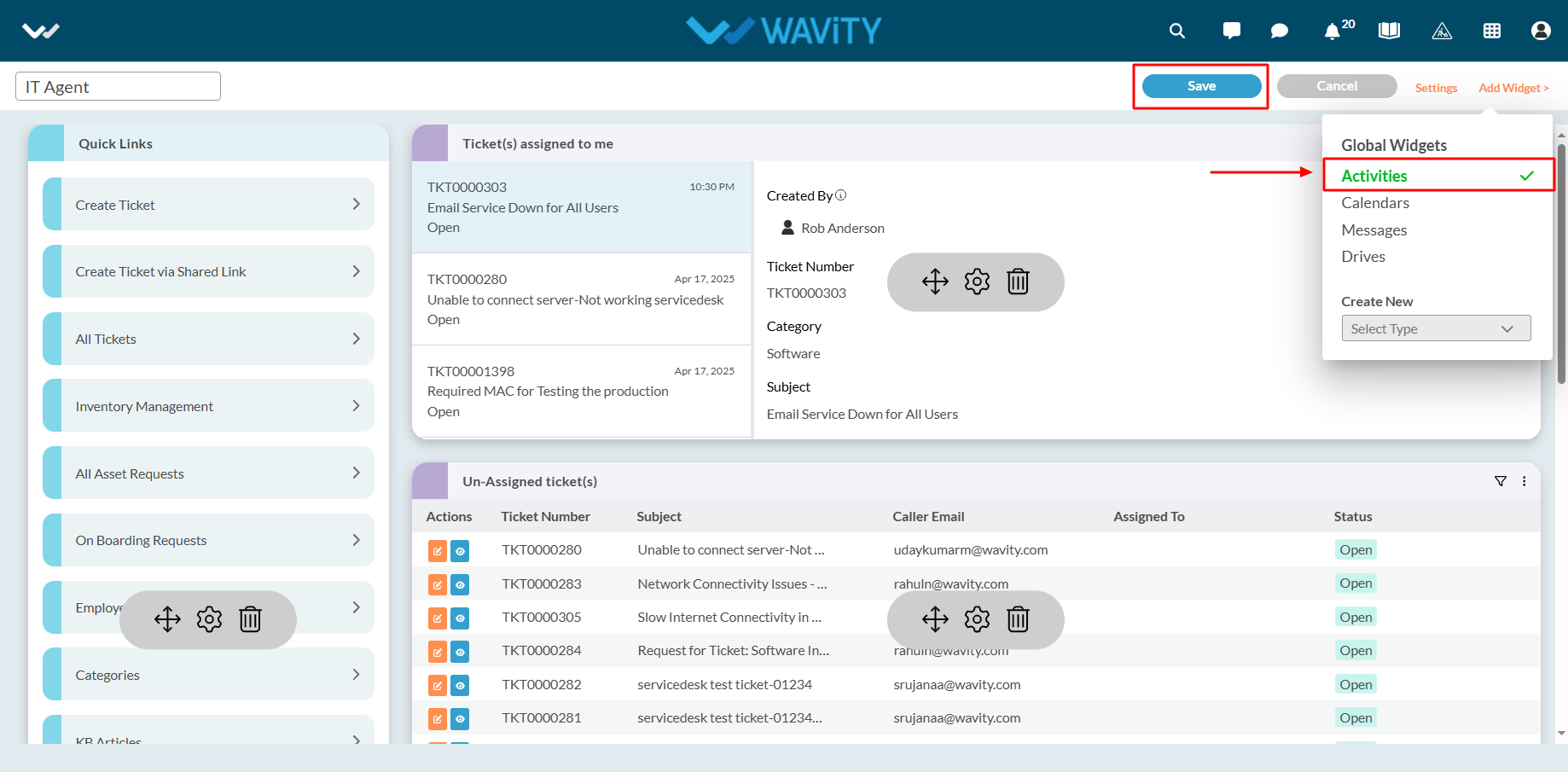Delete the Ticket(s) assigned to me widget

tap(1018, 282)
